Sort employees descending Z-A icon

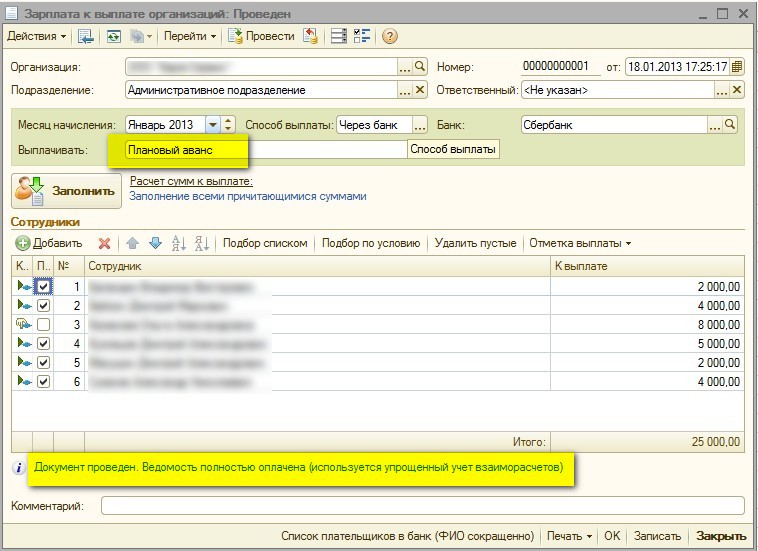(201, 243)
